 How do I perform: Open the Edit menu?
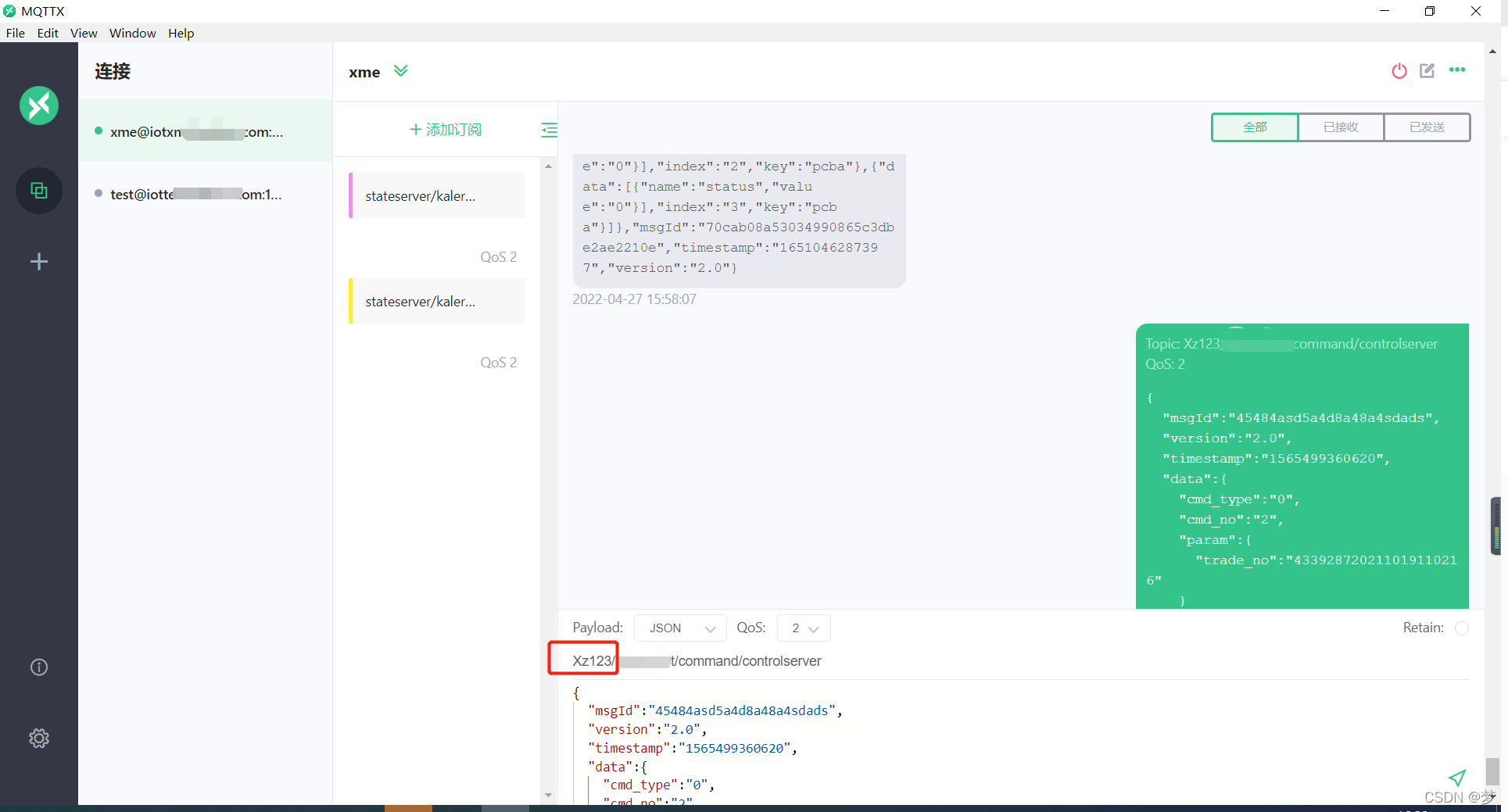point(48,33)
